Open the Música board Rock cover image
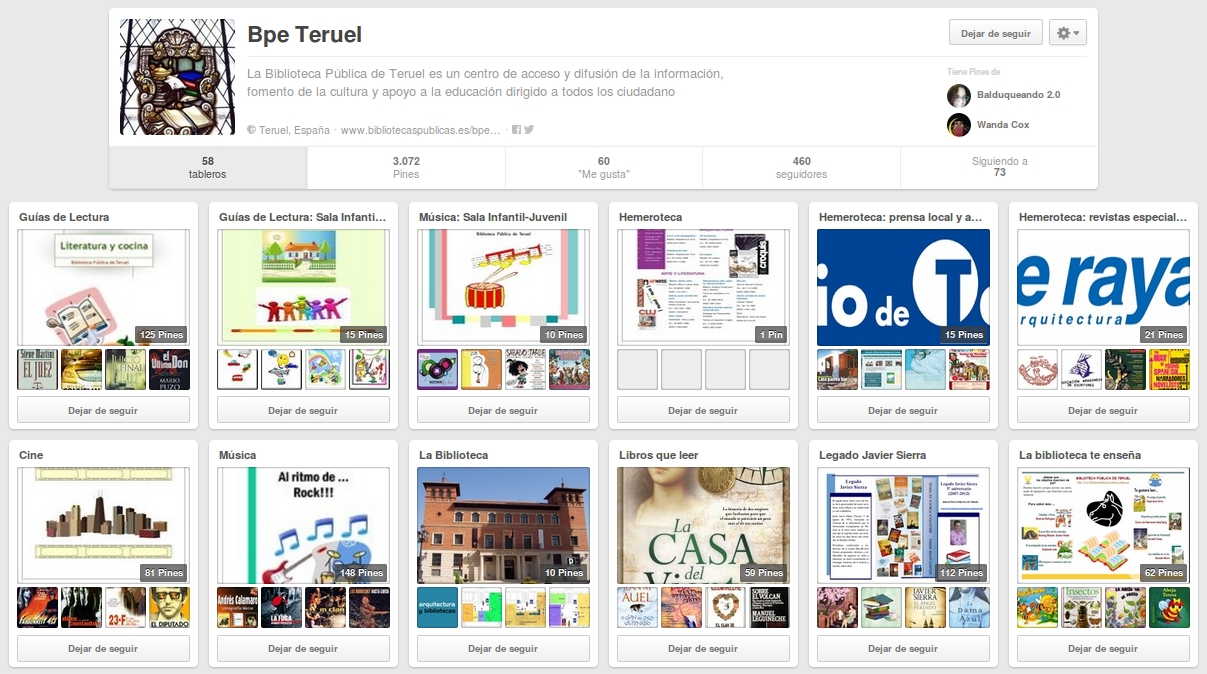The width and height of the screenshot is (1207, 674). point(303,525)
